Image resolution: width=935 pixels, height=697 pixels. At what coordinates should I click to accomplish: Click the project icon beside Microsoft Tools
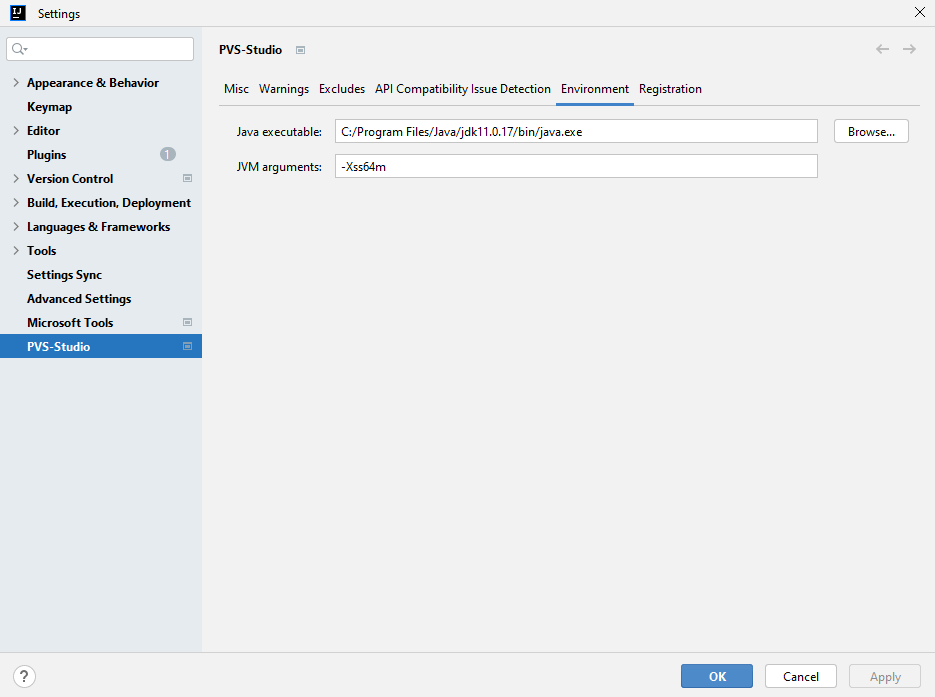point(187,322)
